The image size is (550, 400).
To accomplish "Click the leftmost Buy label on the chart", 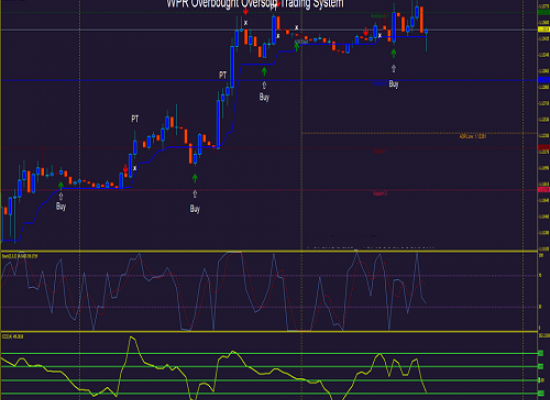I will pos(61,206).
